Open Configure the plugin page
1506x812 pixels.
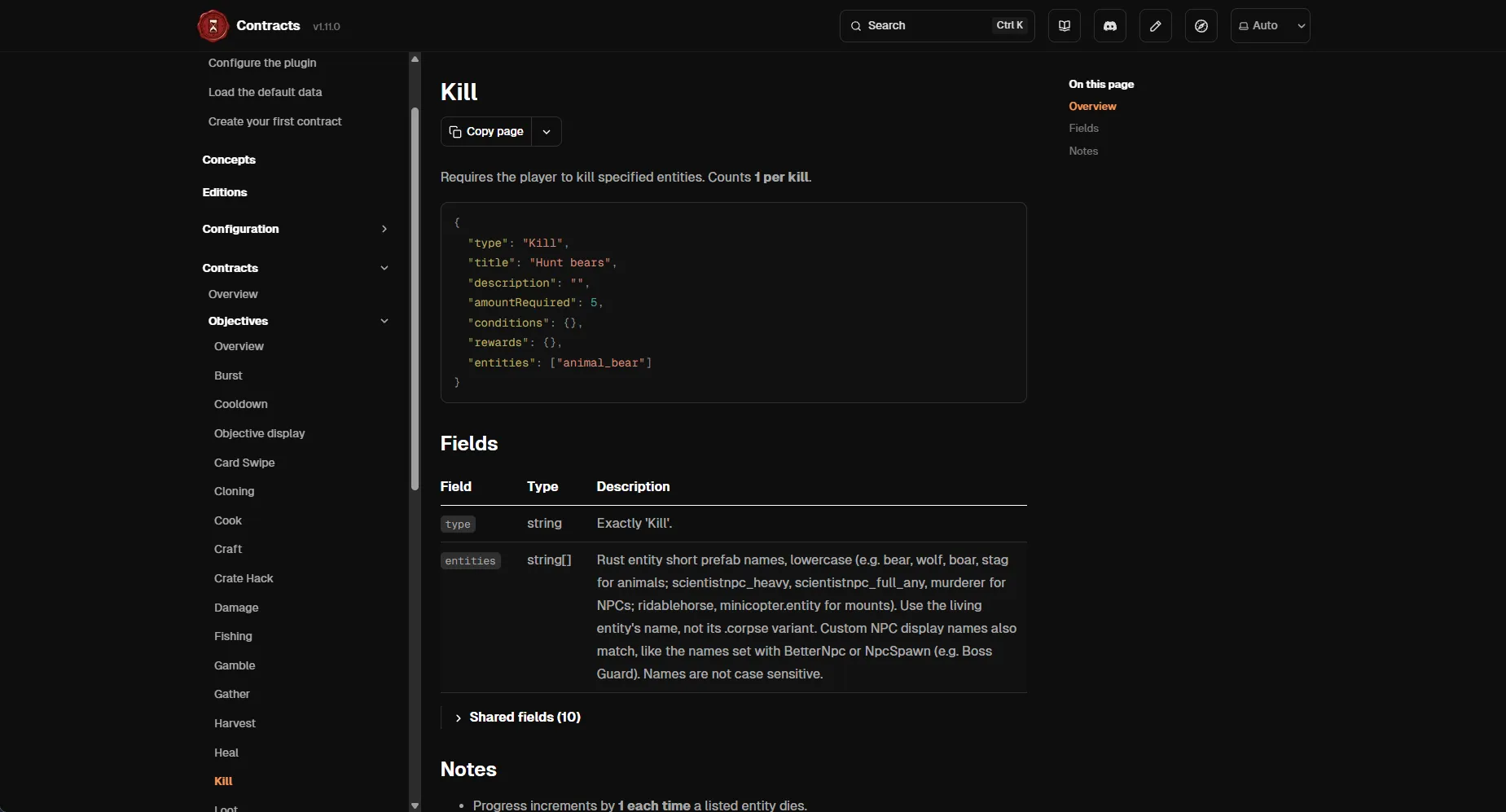point(262,63)
